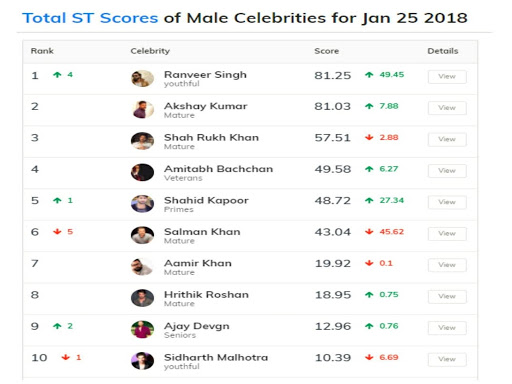Image resolution: width=512 pixels, height=384 pixels.
Task: Click red rank arrow in Sidharth Malhotra row
Action: [66, 357]
